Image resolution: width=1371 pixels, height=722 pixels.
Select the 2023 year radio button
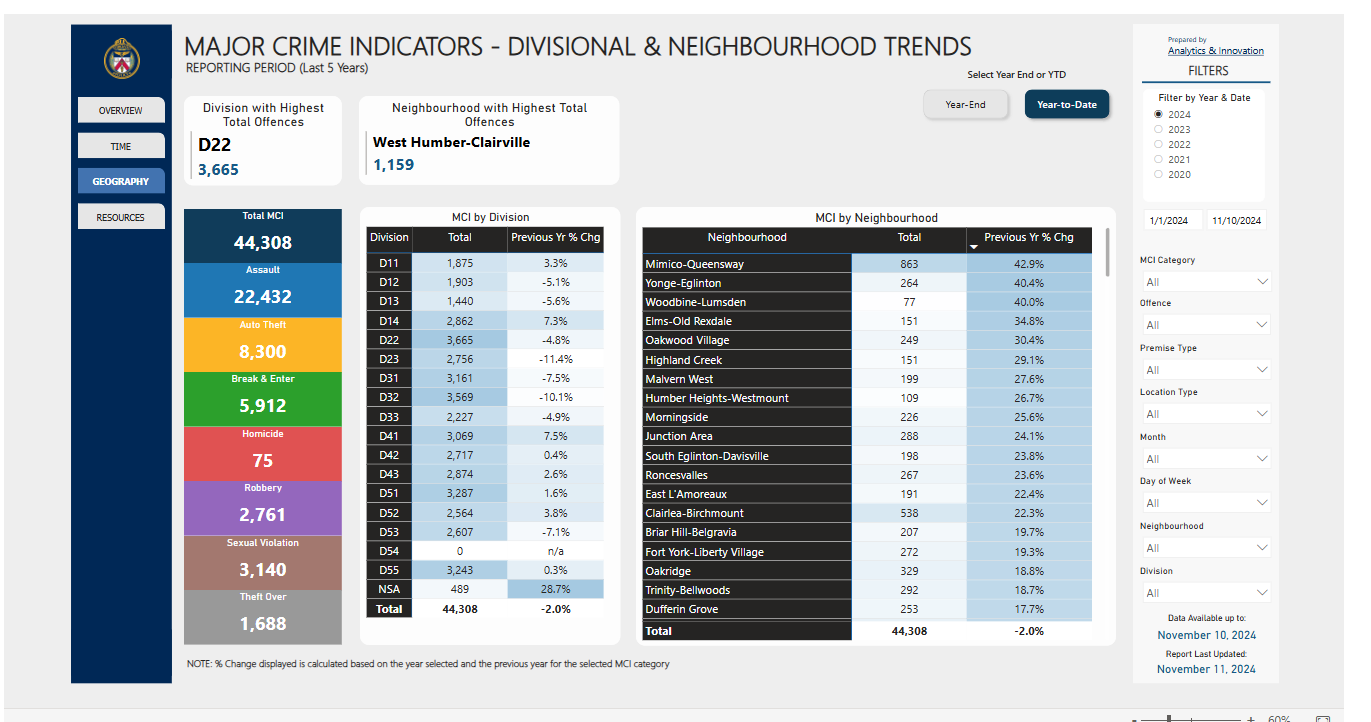(x=1159, y=129)
